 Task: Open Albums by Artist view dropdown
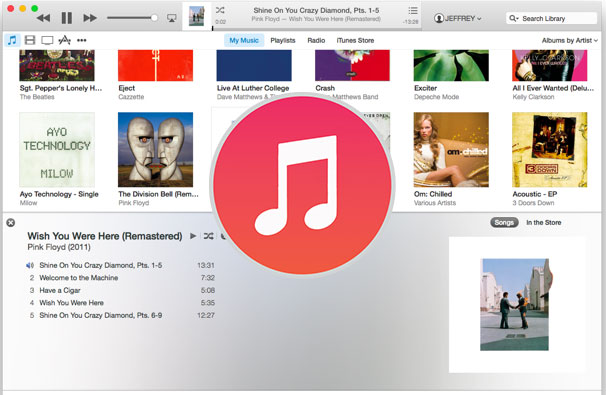[570, 40]
